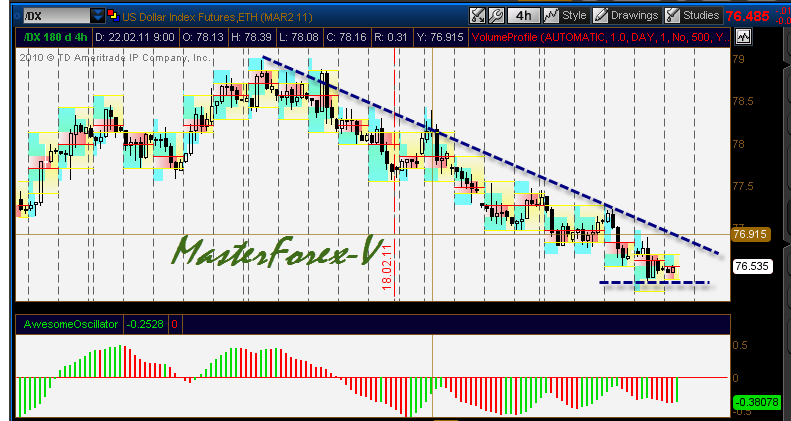Click the US Dollar Index Futures title text
Viewport: 791px width, 421px height.
click(217, 17)
